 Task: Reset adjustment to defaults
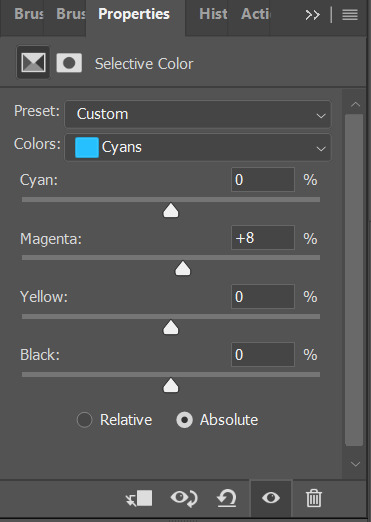tap(227, 499)
